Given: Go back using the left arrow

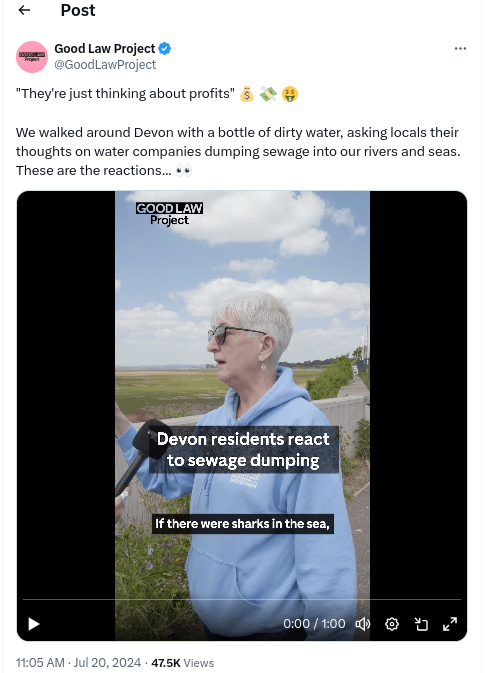Looking at the screenshot, I should [24, 10].
